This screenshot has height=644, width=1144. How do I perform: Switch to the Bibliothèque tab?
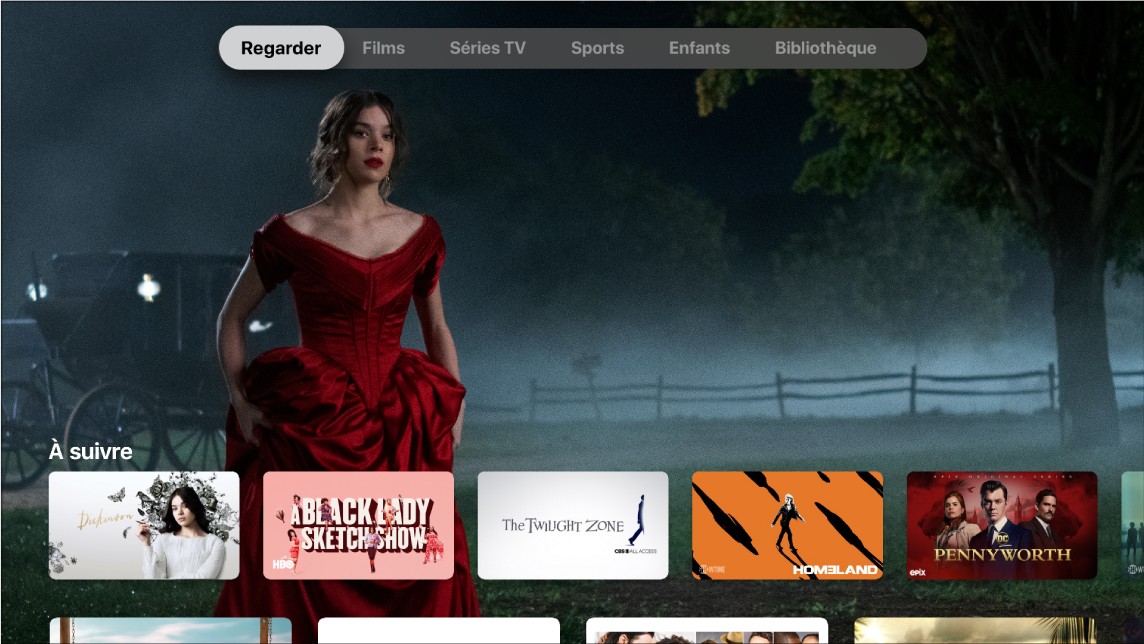tap(825, 48)
